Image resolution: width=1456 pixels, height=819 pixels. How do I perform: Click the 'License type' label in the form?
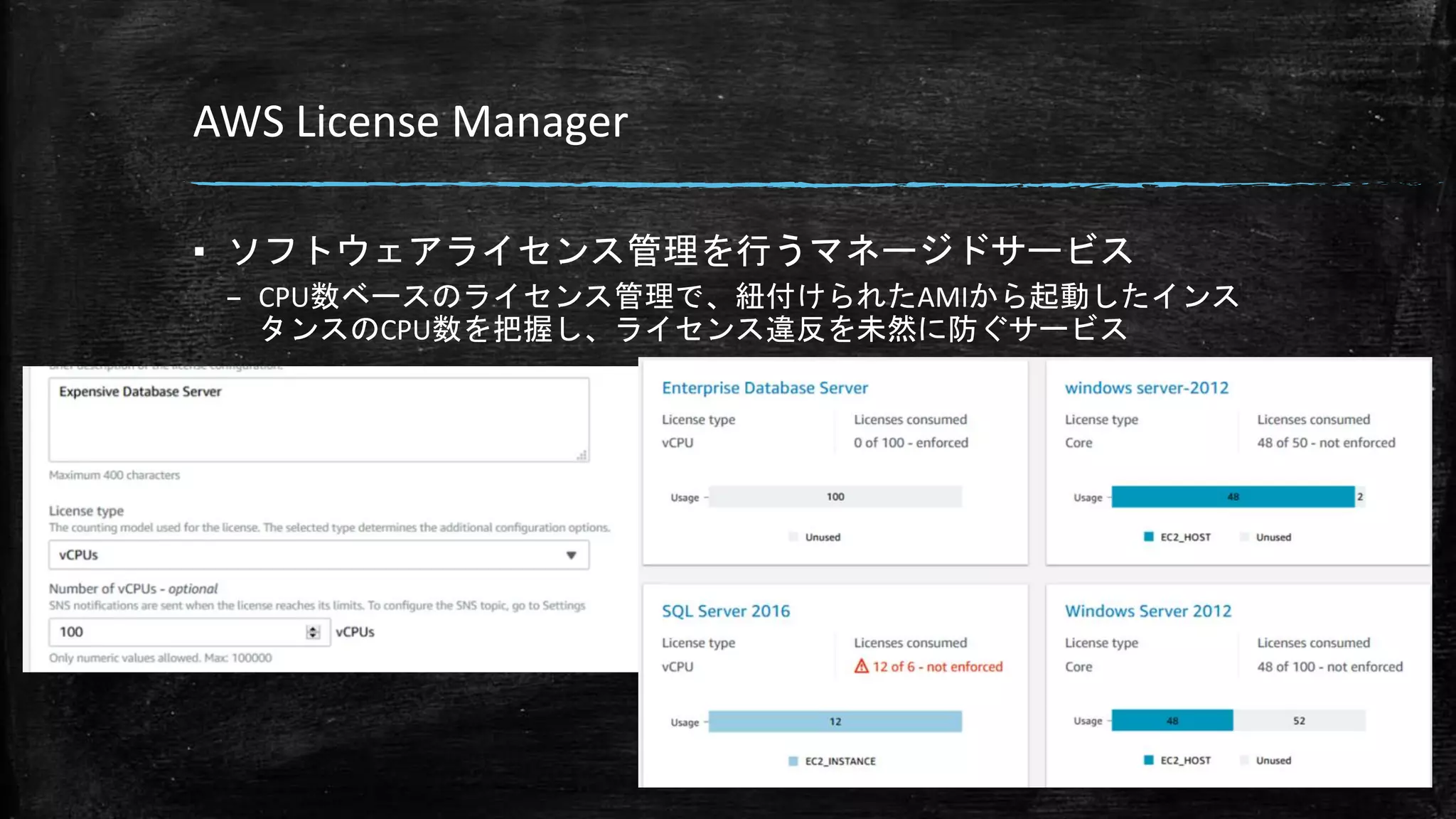(x=86, y=511)
